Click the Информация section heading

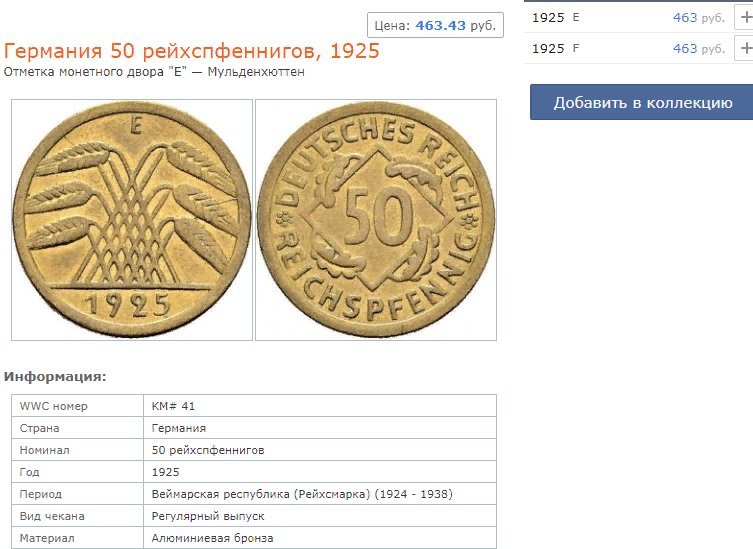(55, 377)
